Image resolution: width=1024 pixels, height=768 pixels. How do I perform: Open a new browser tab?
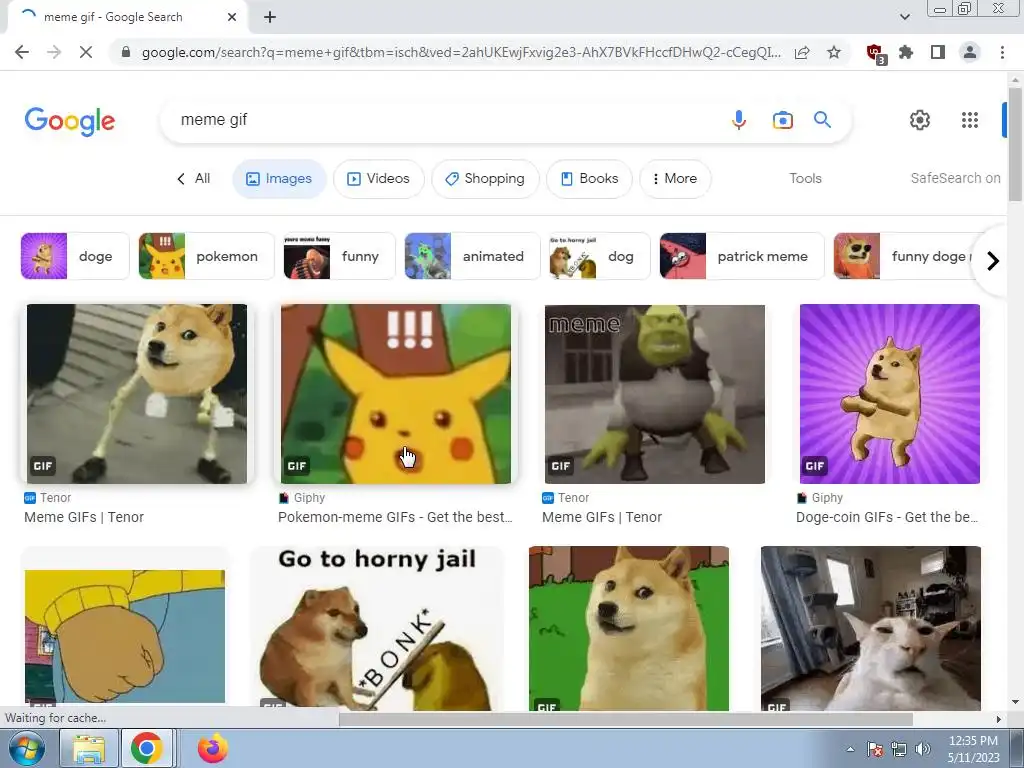coord(270,17)
